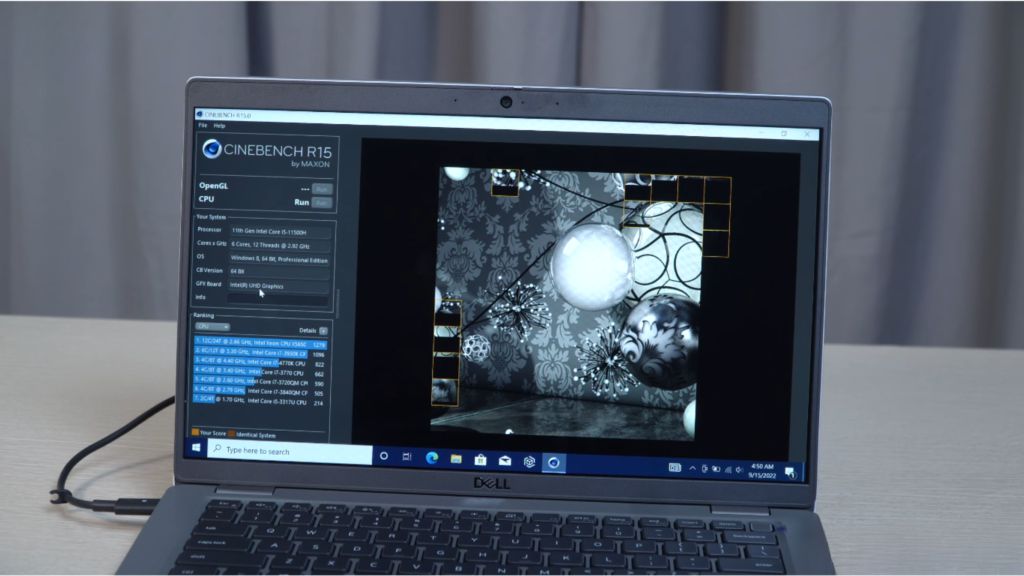Viewport: 1024px width, 576px height.
Task: Open the Ranking CPU dropdown
Action: tap(212, 327)
